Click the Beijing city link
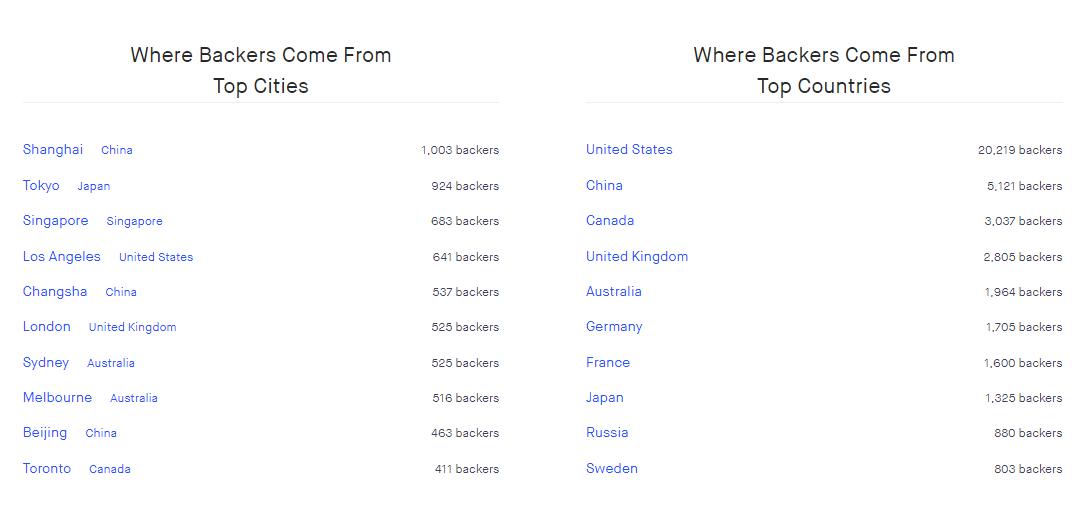This screenshot has height=509, width=1083. pyautogui.click(x=45, y=433)
